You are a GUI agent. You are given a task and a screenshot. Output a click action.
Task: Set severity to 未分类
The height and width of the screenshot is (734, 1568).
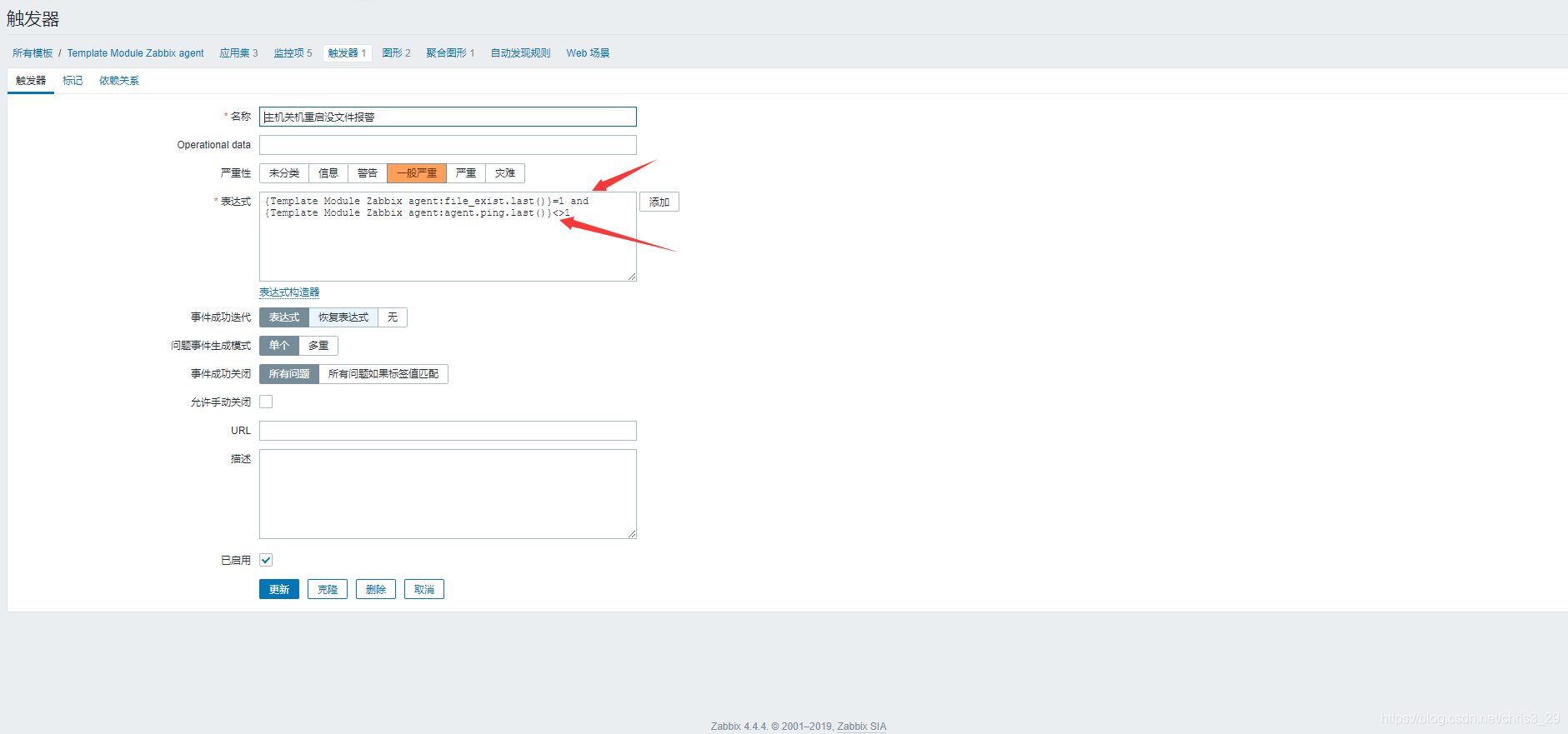[x=284, y=173]
